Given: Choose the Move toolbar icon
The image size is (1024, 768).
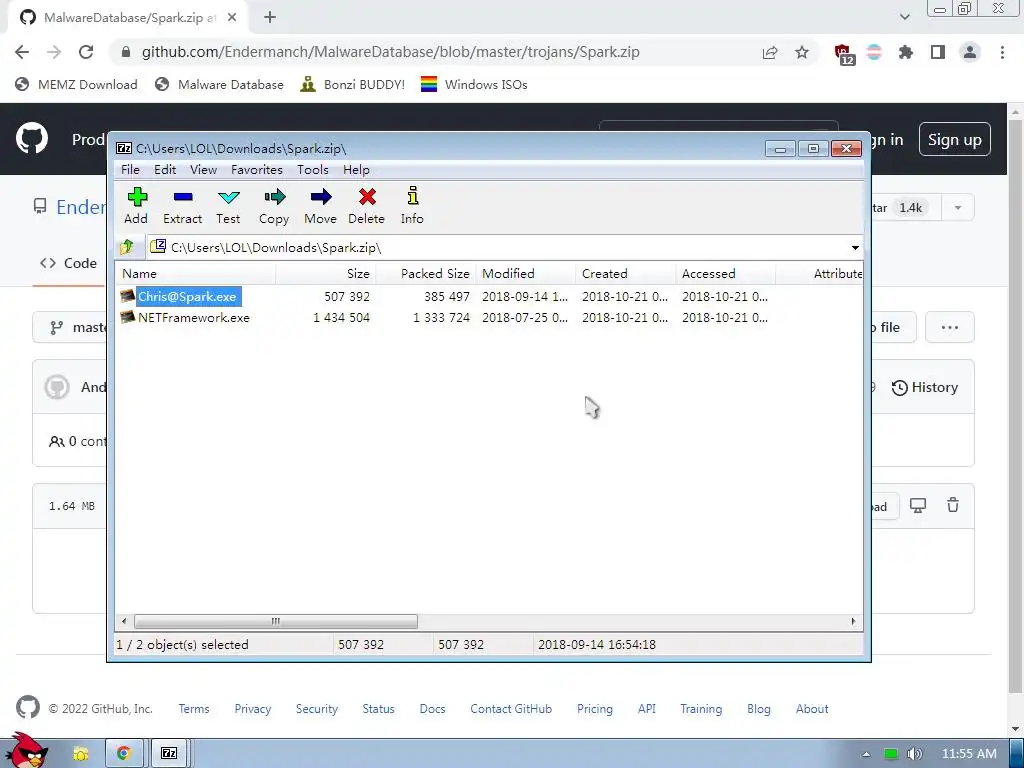Looking at the screenshot, I should tap(320, 206).
